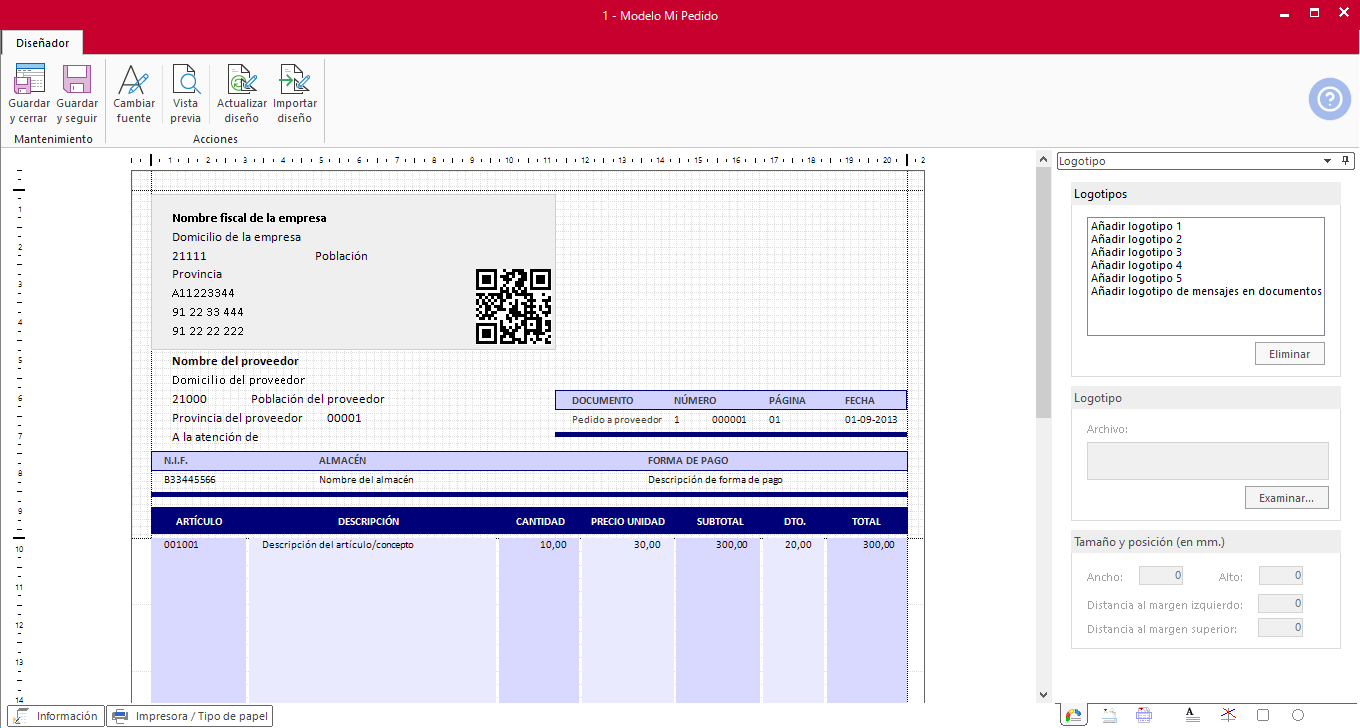Select the Población del proveedor field
Screen dimensions: 1360x728
[317, 399]
